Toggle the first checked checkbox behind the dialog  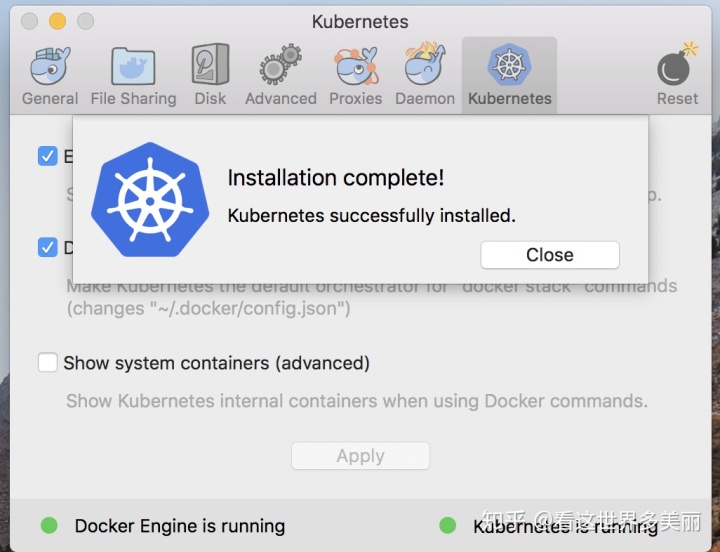[x=47, y=156]
